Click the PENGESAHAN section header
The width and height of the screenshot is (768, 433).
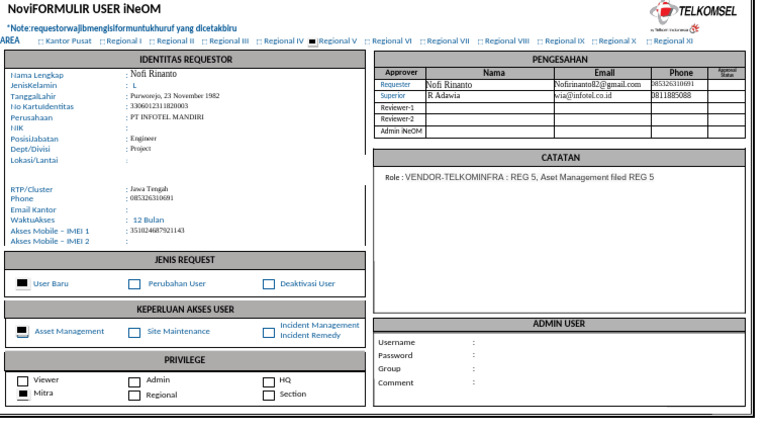tap(559, 60)
